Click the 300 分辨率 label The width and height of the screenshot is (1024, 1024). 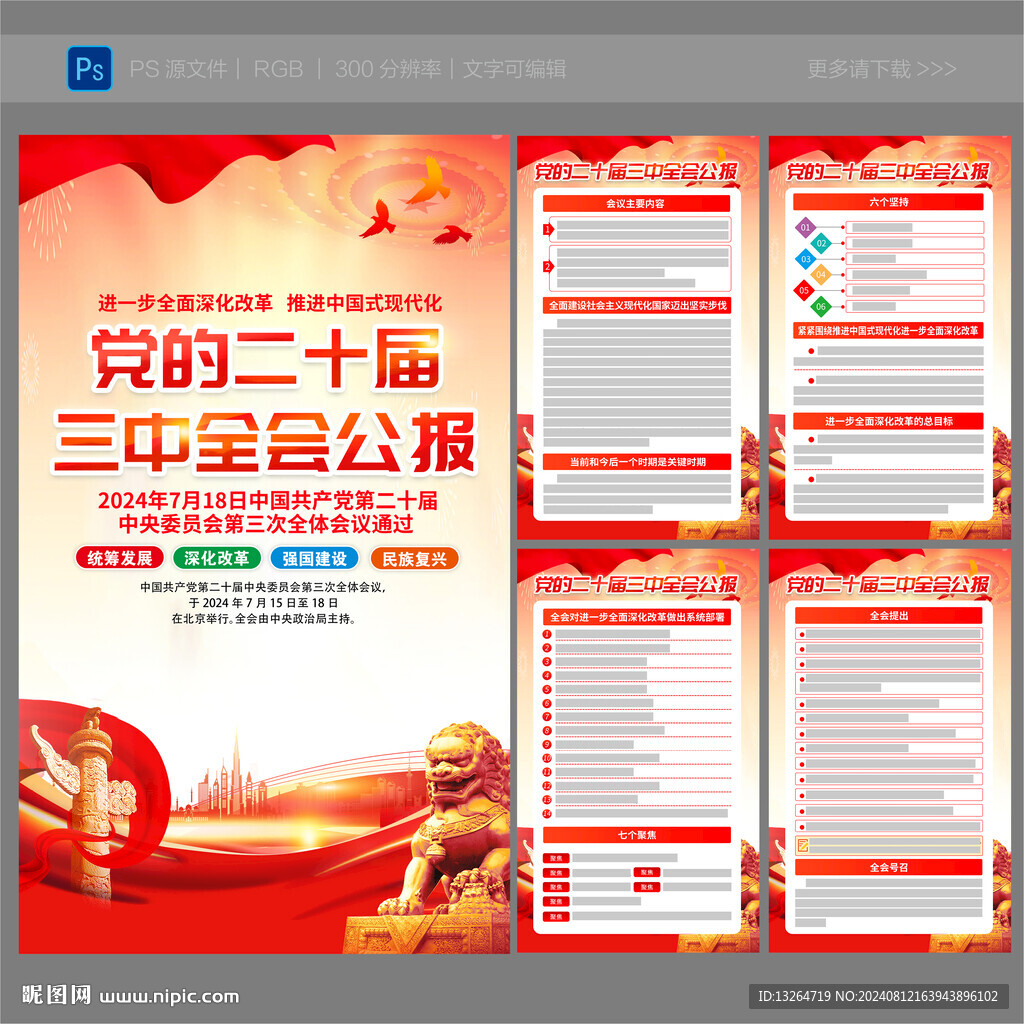coord(388,69)
